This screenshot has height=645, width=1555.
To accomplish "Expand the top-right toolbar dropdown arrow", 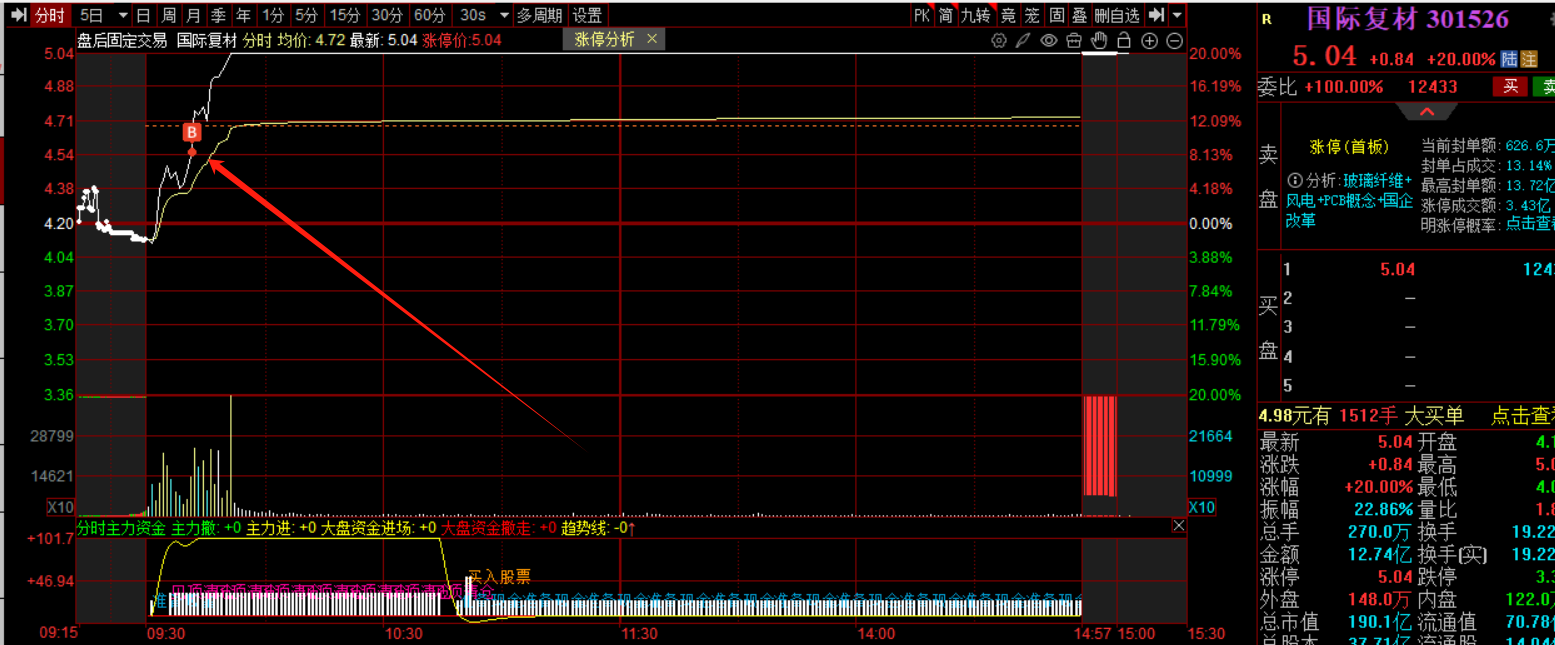I will 1177,15.
